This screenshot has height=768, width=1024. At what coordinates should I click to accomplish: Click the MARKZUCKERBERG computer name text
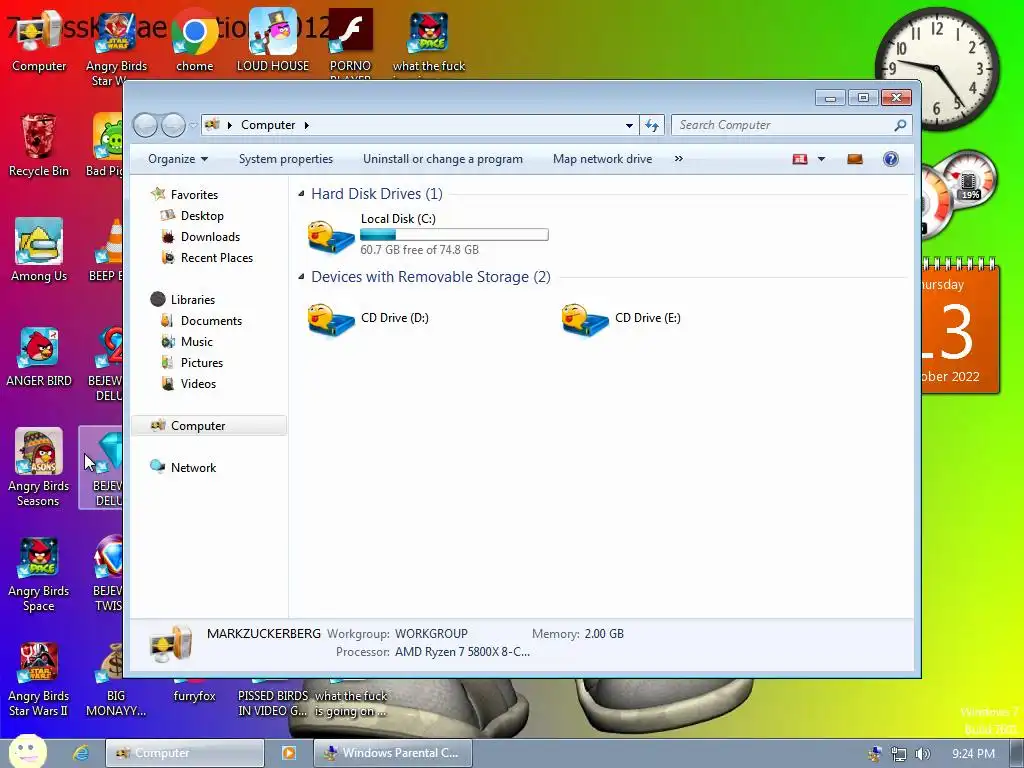(x=264, y=633)
